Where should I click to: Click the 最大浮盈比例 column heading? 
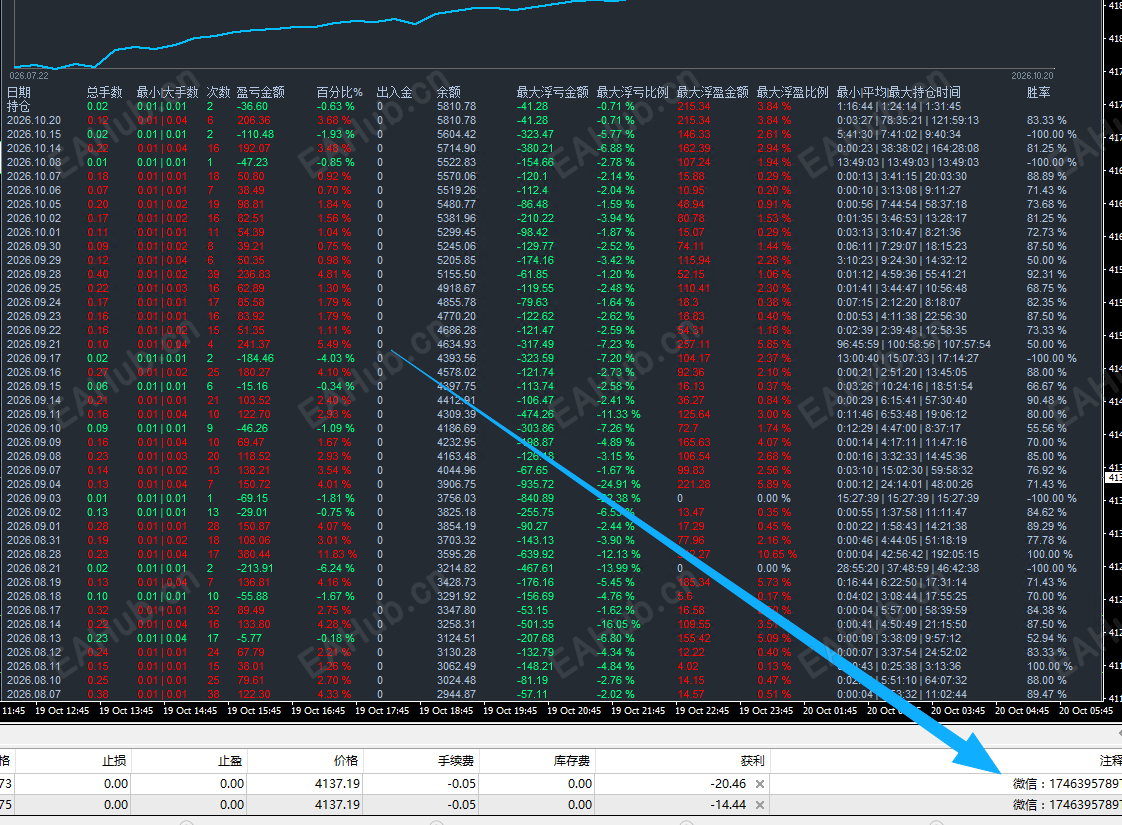pyautogui.click(x=793, y=92)
